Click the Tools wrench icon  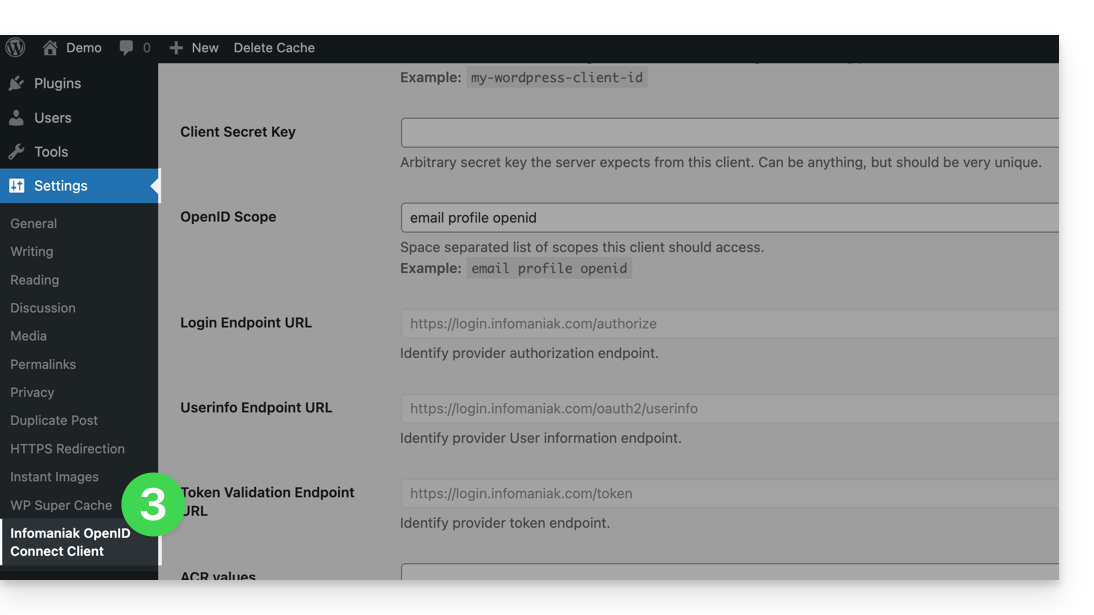(17, 151)
